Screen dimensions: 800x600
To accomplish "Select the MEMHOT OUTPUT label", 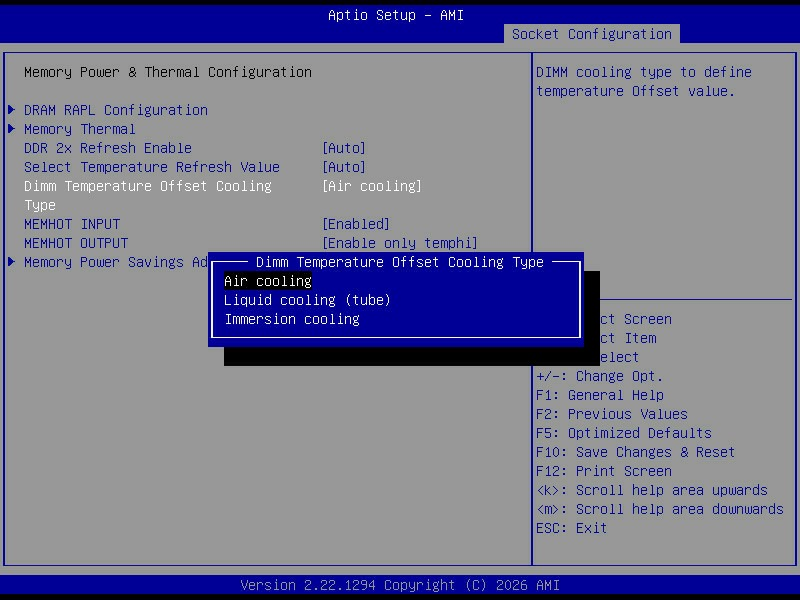I will pyautogui.click(x=76, y=243).
